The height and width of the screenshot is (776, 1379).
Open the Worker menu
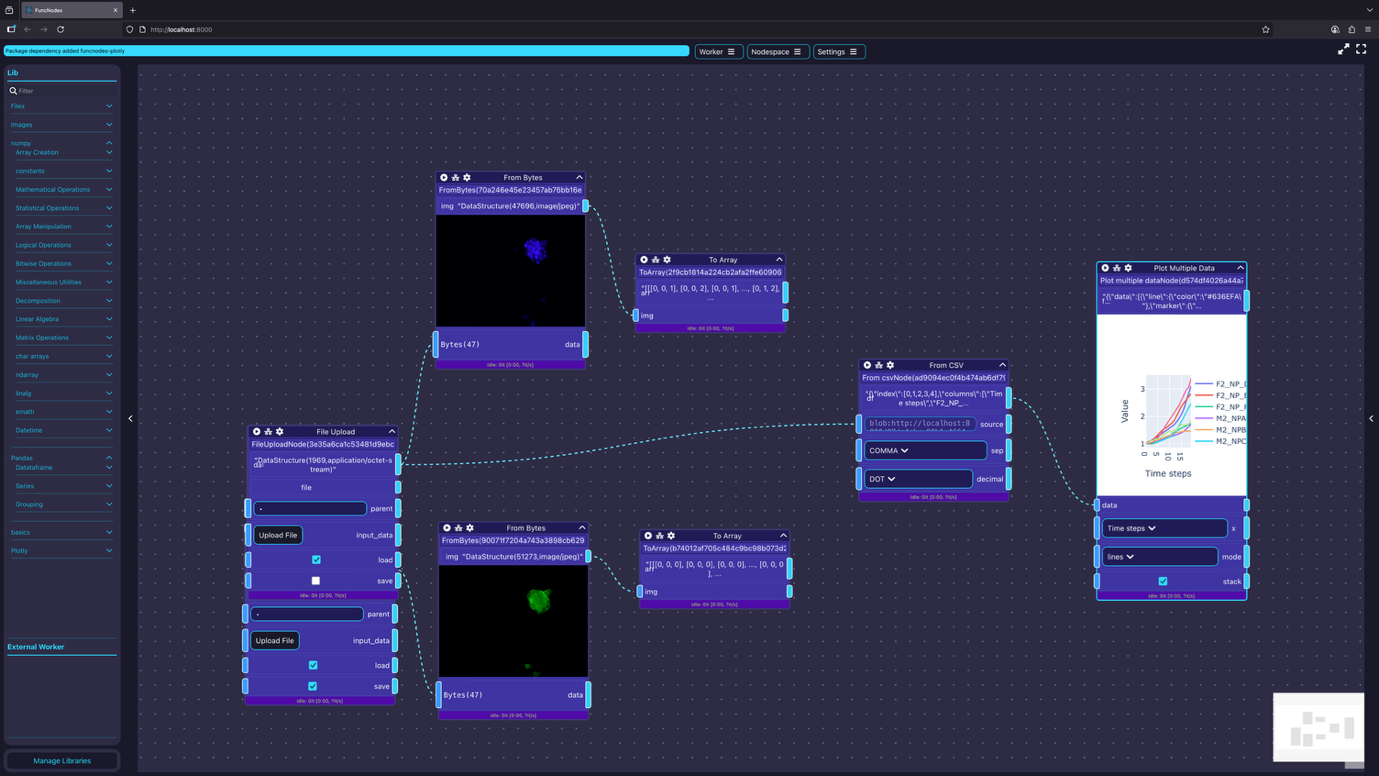coord(719,51)
